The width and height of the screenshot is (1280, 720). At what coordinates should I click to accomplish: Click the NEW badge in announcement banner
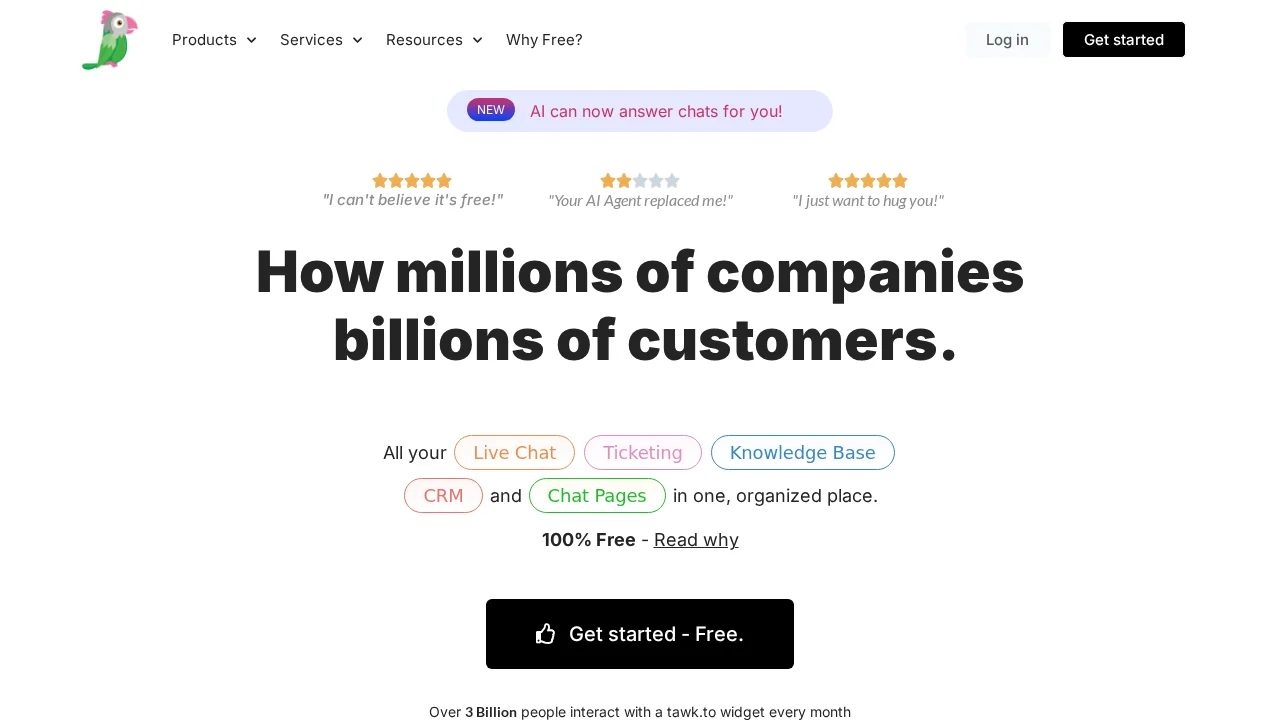(491, 110)
